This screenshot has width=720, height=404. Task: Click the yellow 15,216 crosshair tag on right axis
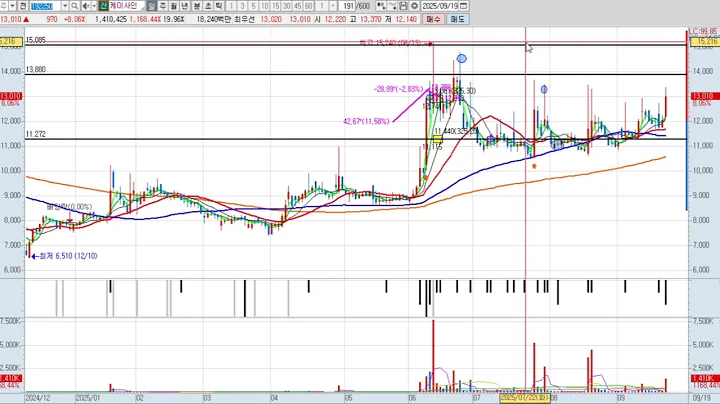coord(705,41)
